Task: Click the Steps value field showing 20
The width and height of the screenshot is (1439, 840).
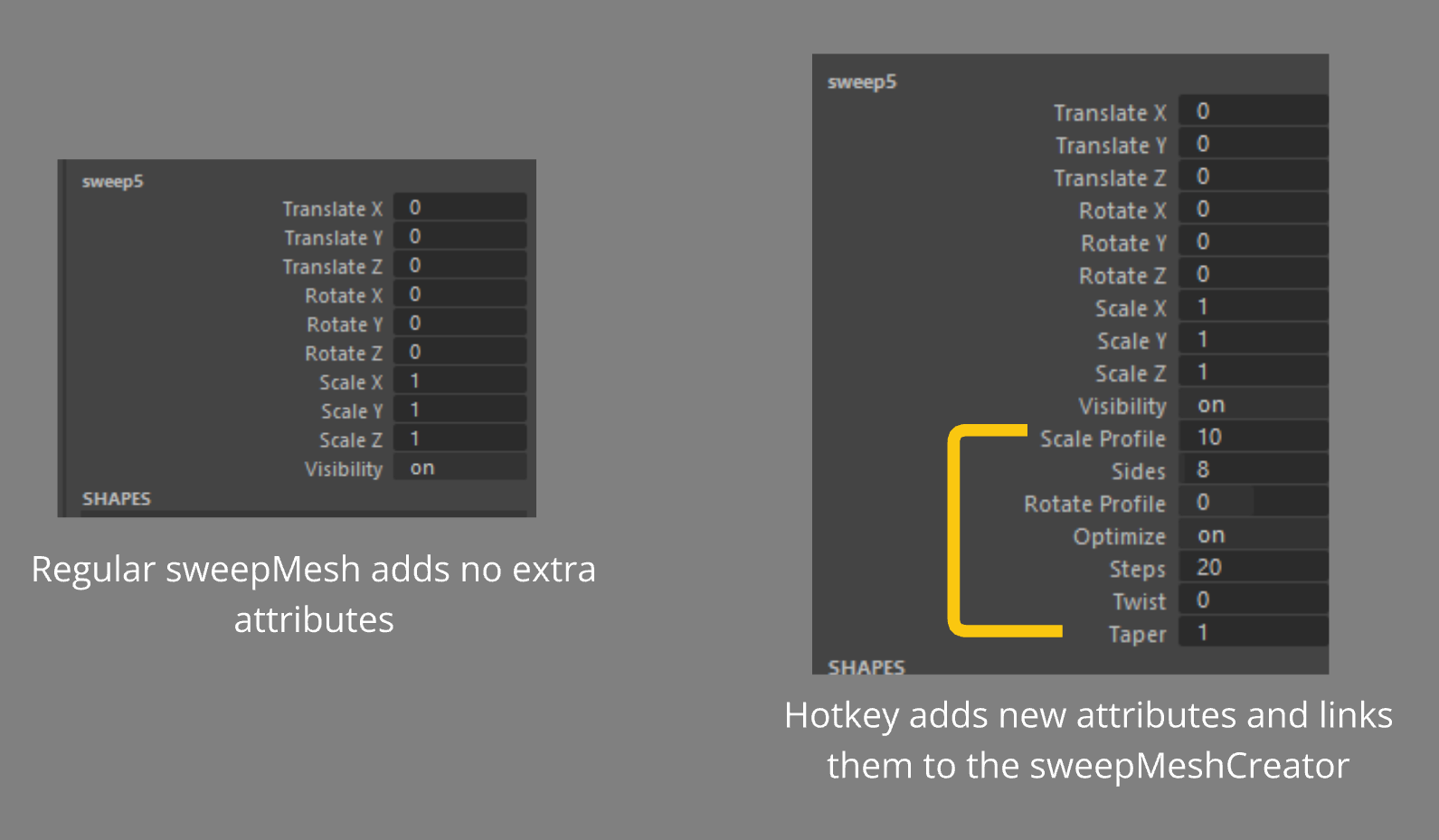Action: (x=1253, y=568)
